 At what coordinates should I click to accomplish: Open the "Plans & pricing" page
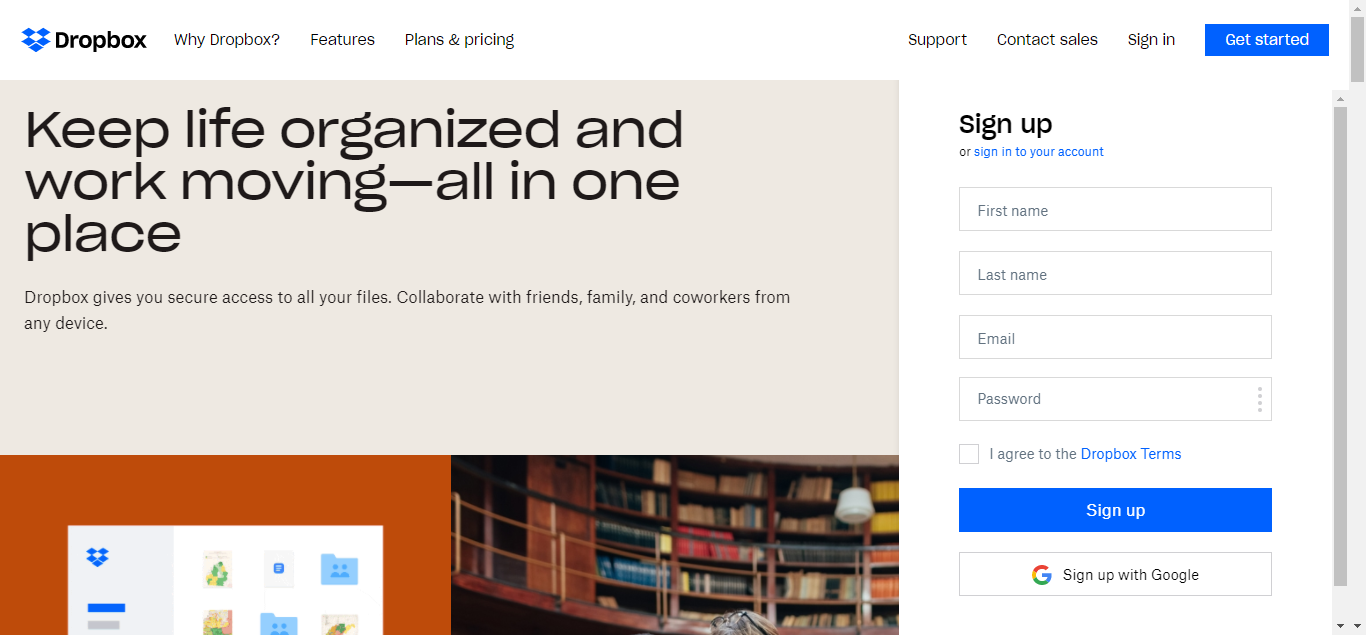point(459,40)
